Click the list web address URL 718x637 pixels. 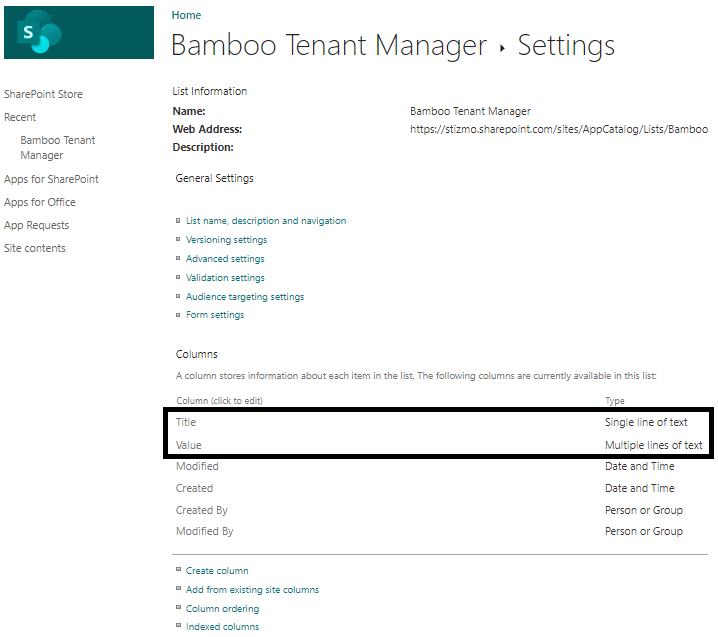coord(559,130)
